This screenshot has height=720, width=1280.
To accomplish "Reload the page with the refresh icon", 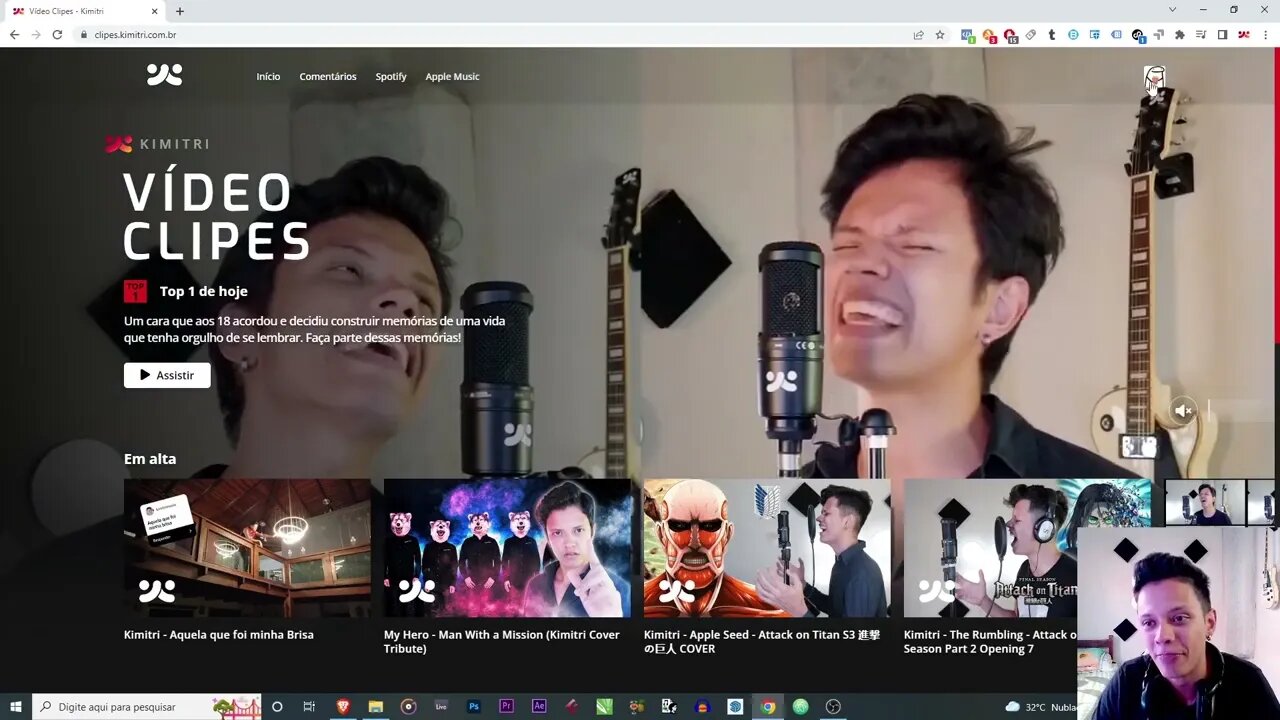I will pos(57,34).
